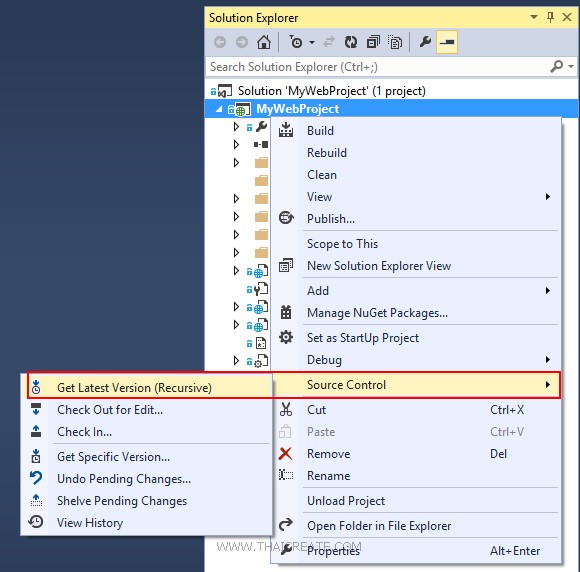Choose Rename from context menu
Viewport: 580px width, 572px height.
pos(328,476)
